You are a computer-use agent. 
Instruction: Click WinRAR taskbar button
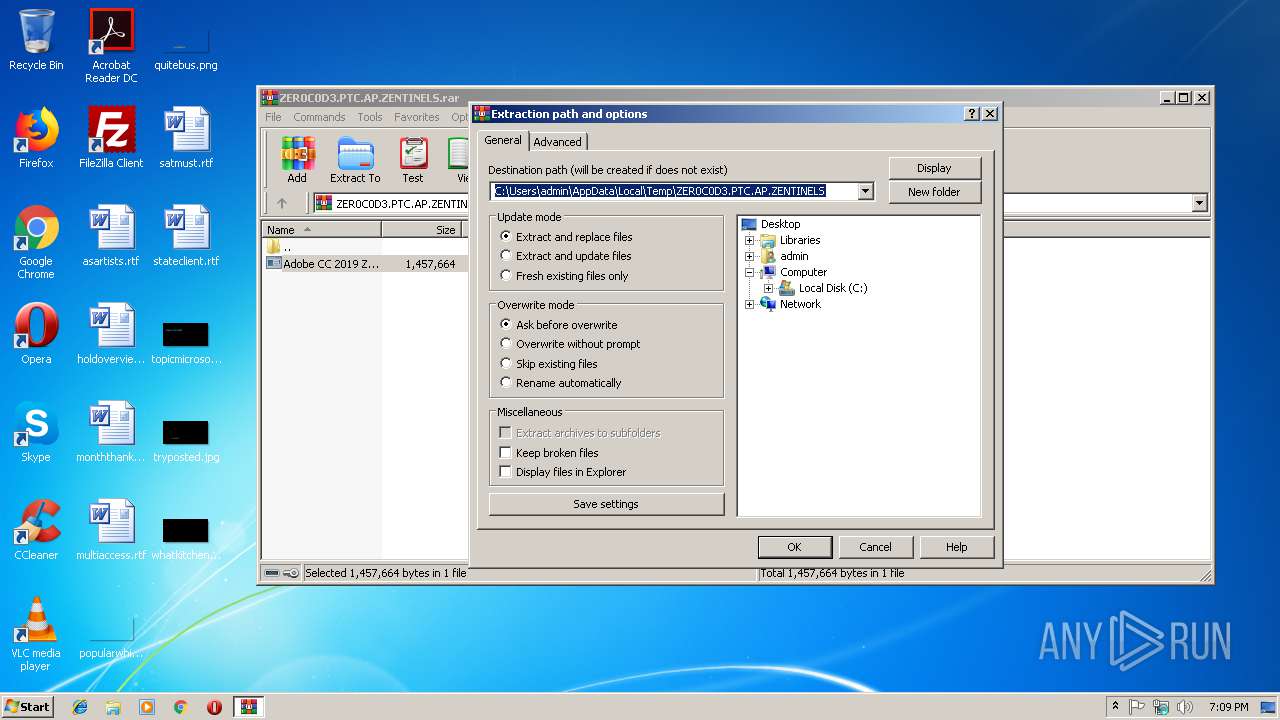pyautogui.click(x=248, y=707)
